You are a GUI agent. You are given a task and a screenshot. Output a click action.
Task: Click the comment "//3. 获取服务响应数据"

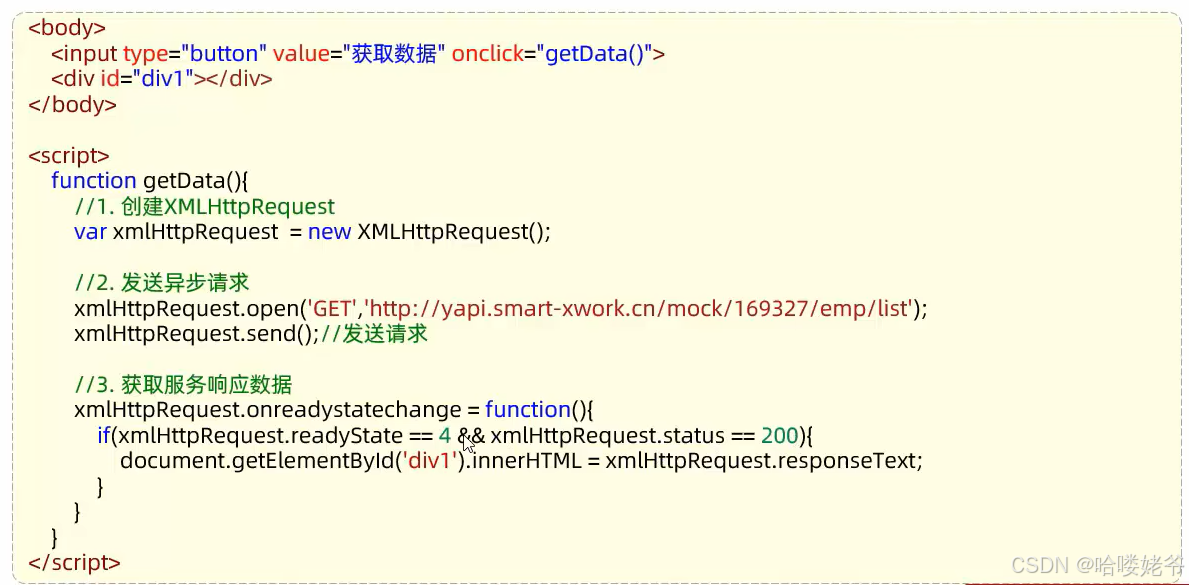click(183, 385)
